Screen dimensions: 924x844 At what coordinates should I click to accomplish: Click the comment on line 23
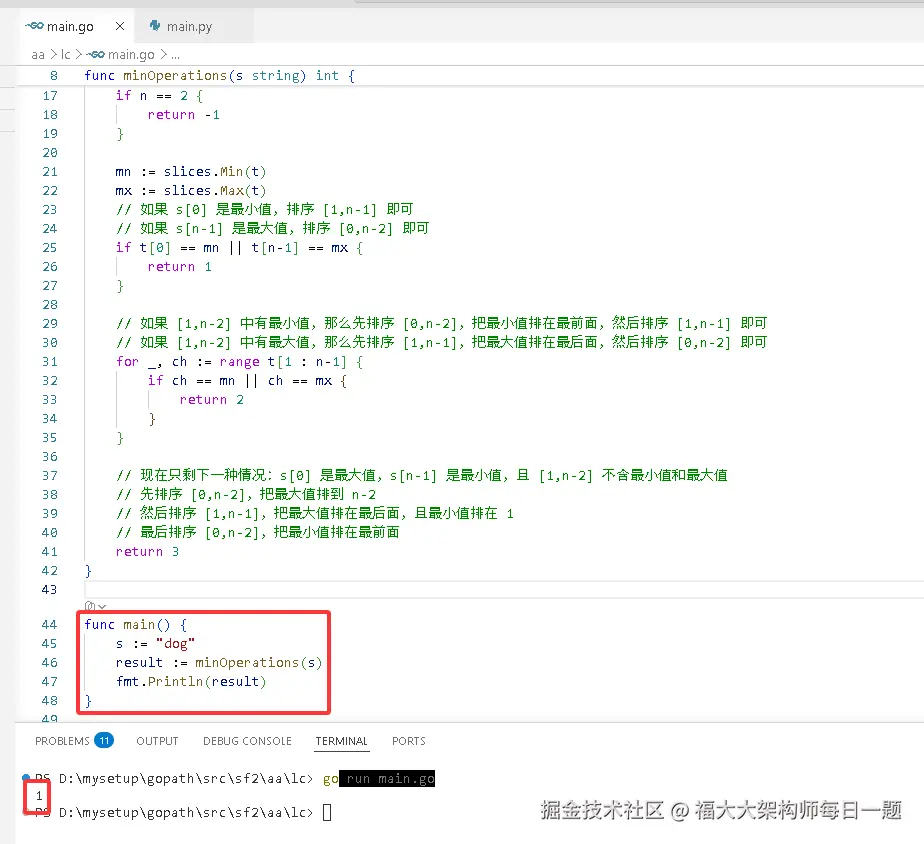click(265, 209)
